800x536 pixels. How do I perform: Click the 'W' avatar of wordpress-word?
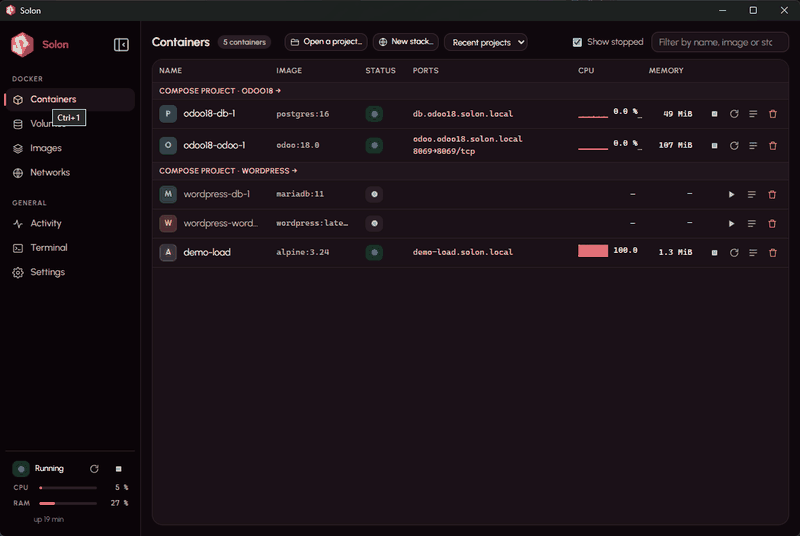coord(168,223)
